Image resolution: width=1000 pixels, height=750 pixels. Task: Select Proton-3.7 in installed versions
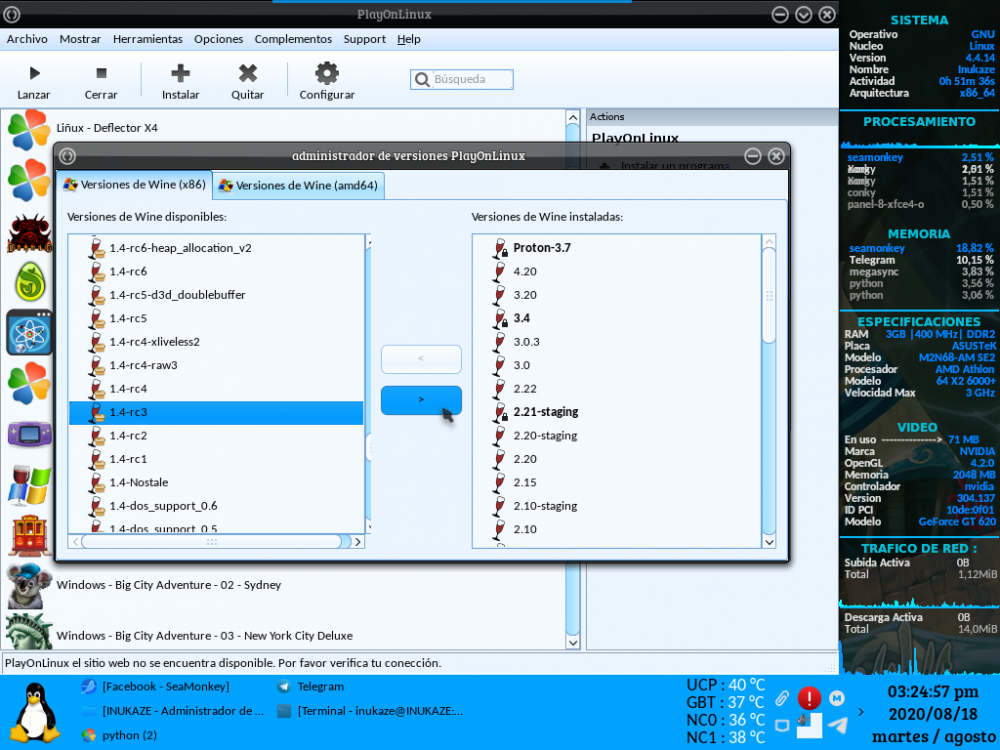[541, 248]
